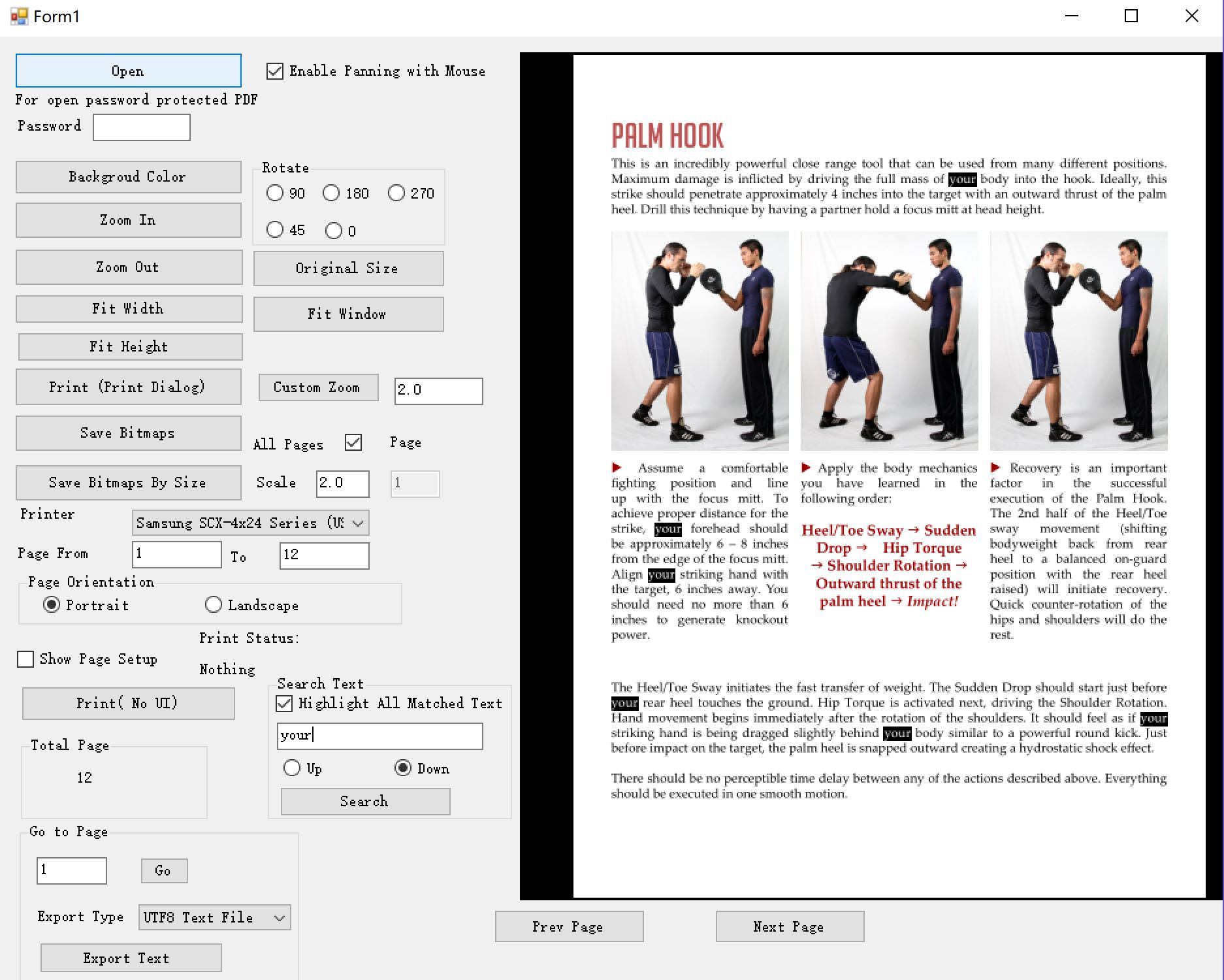
Task: Maximize the Form1 window
Action: click(1131, 16)
